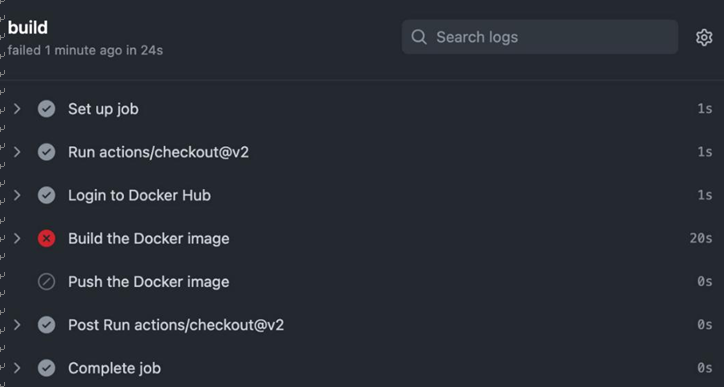
Task: Open the log settings gear icon
Action: coord(704,37)
